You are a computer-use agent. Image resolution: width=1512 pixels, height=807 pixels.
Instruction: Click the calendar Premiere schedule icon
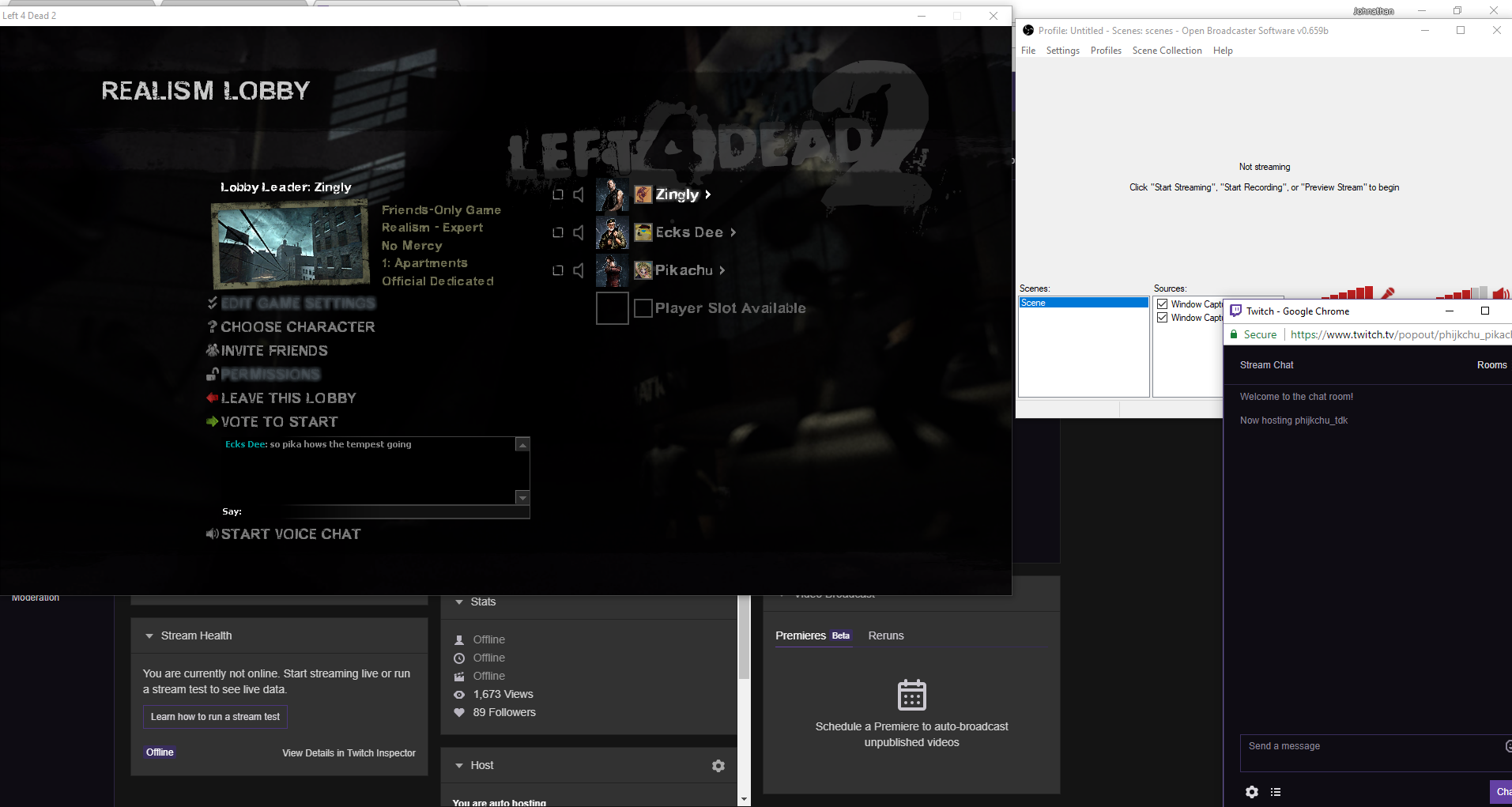coord(912,695)
